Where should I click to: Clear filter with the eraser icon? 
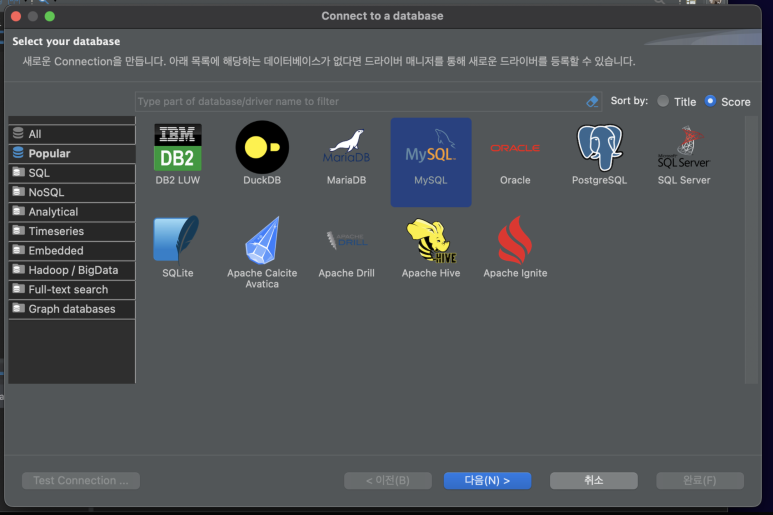(x=592, y=102)
